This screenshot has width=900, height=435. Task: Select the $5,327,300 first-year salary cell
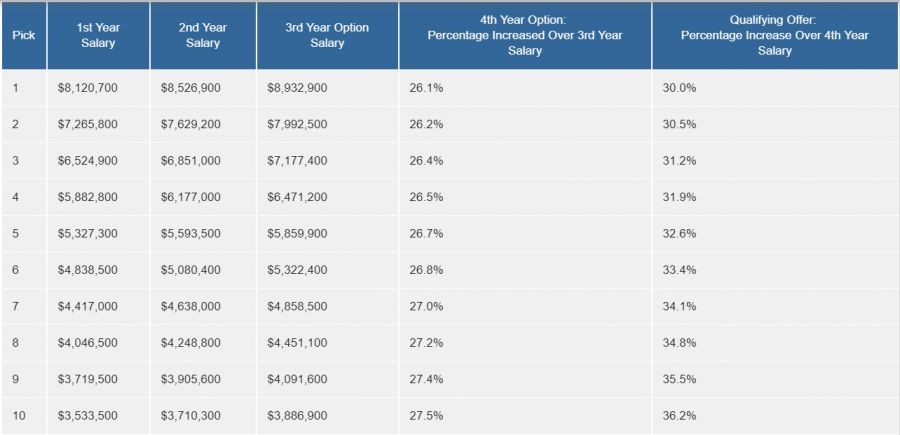[88, 233]
